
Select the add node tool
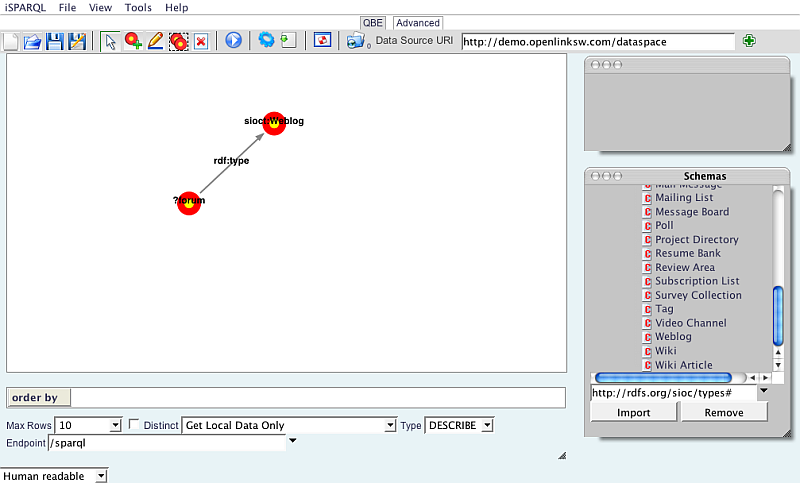coord(133,41)
